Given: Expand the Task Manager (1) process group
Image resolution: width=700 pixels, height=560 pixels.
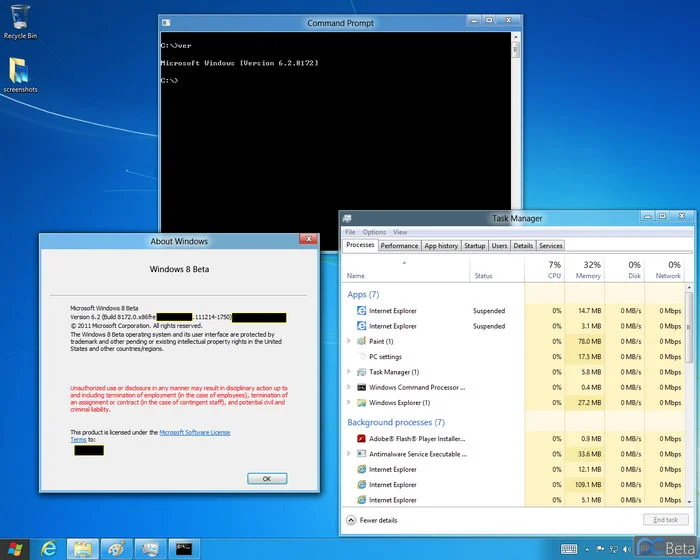Looking at the screenshot, I should [349, 372].
